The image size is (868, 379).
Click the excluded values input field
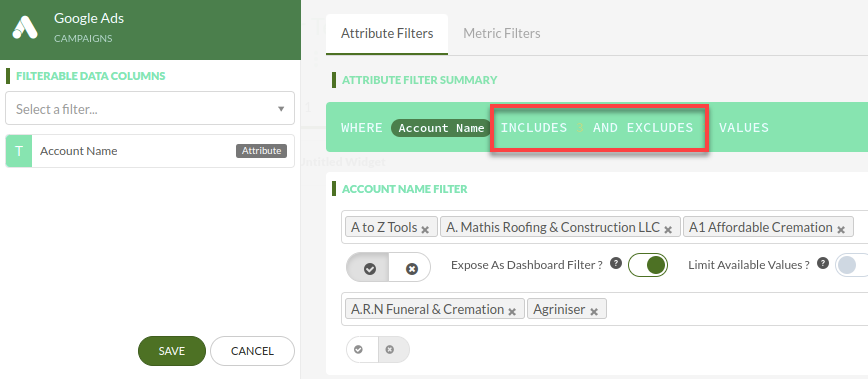click(x=604, y=309)
